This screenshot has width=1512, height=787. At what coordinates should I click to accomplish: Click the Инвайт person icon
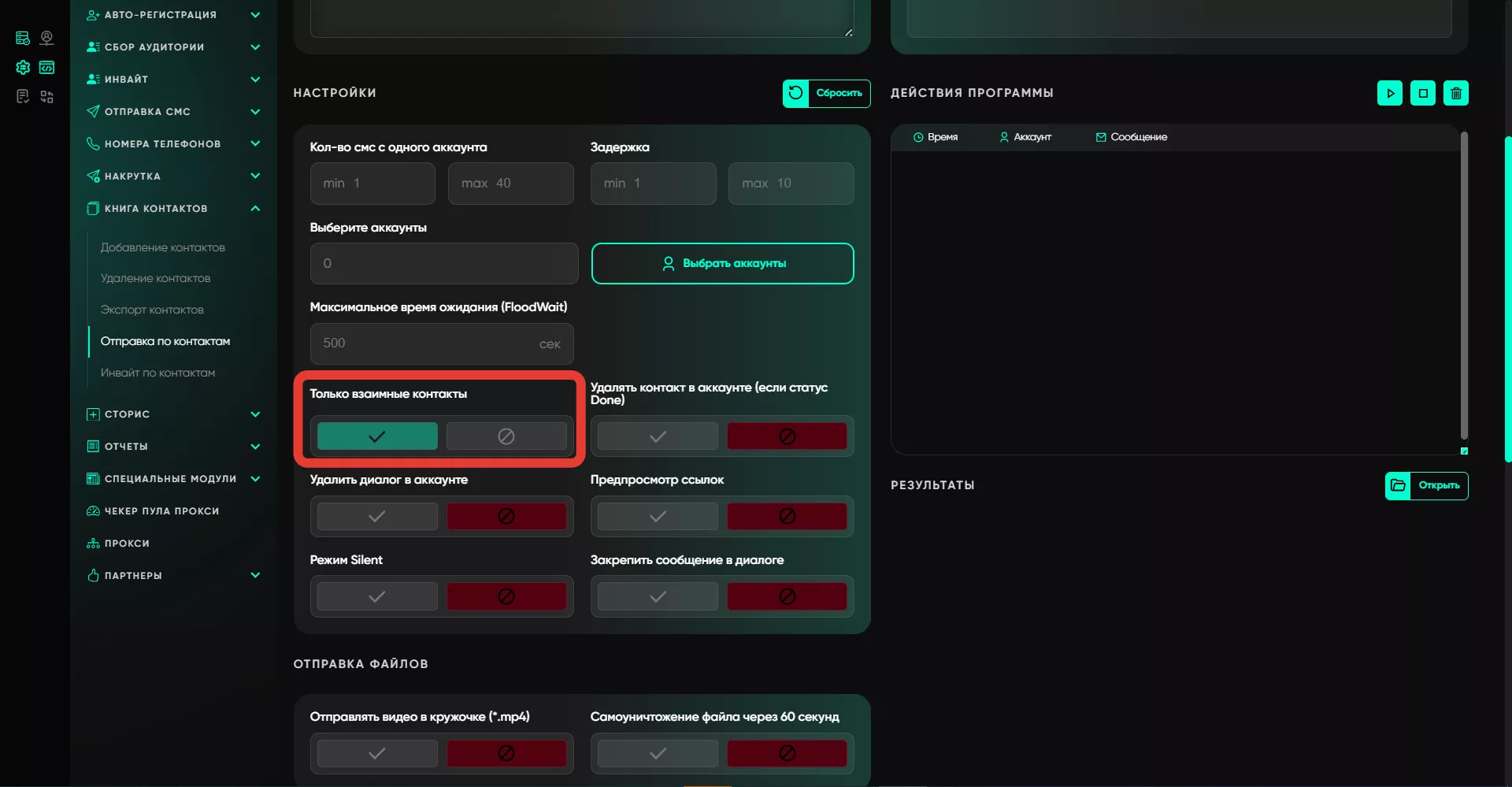click(x=93, y=80)
